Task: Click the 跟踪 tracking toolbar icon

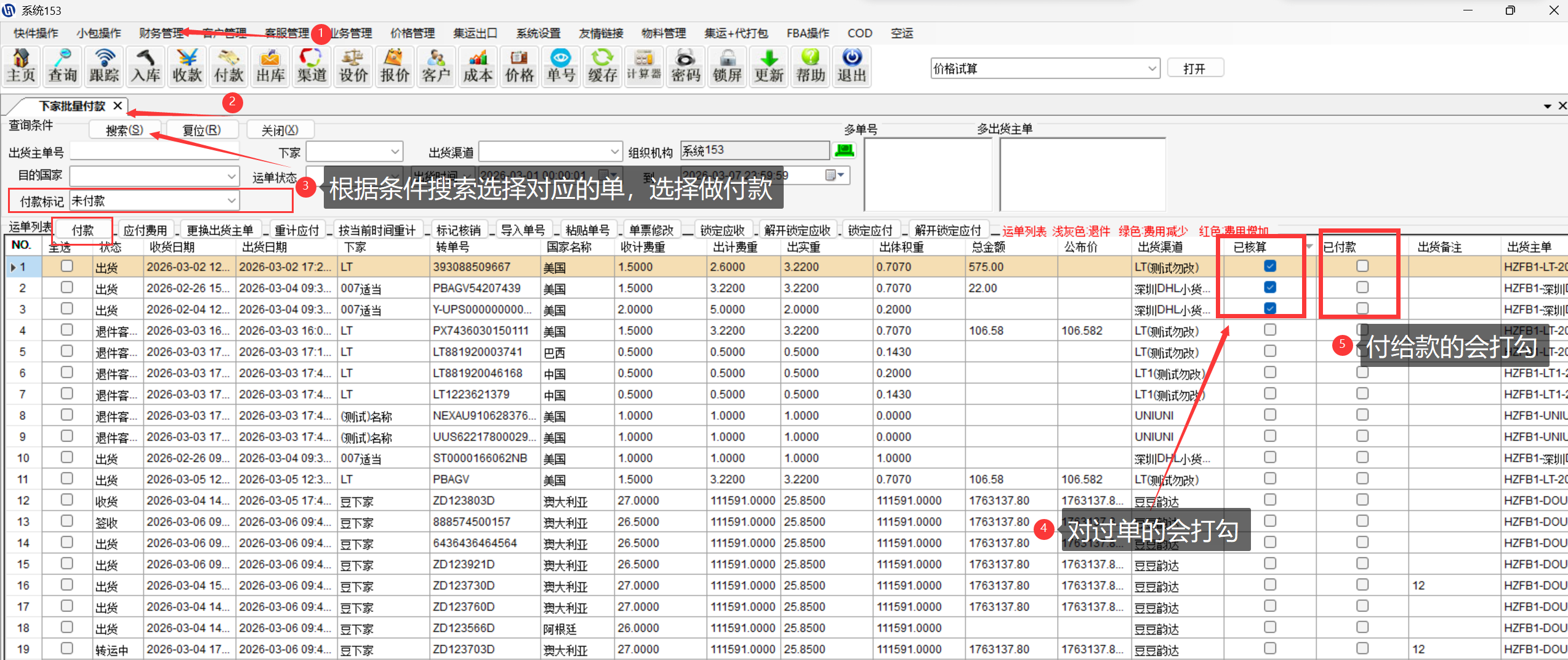Action: pos(104,66)
